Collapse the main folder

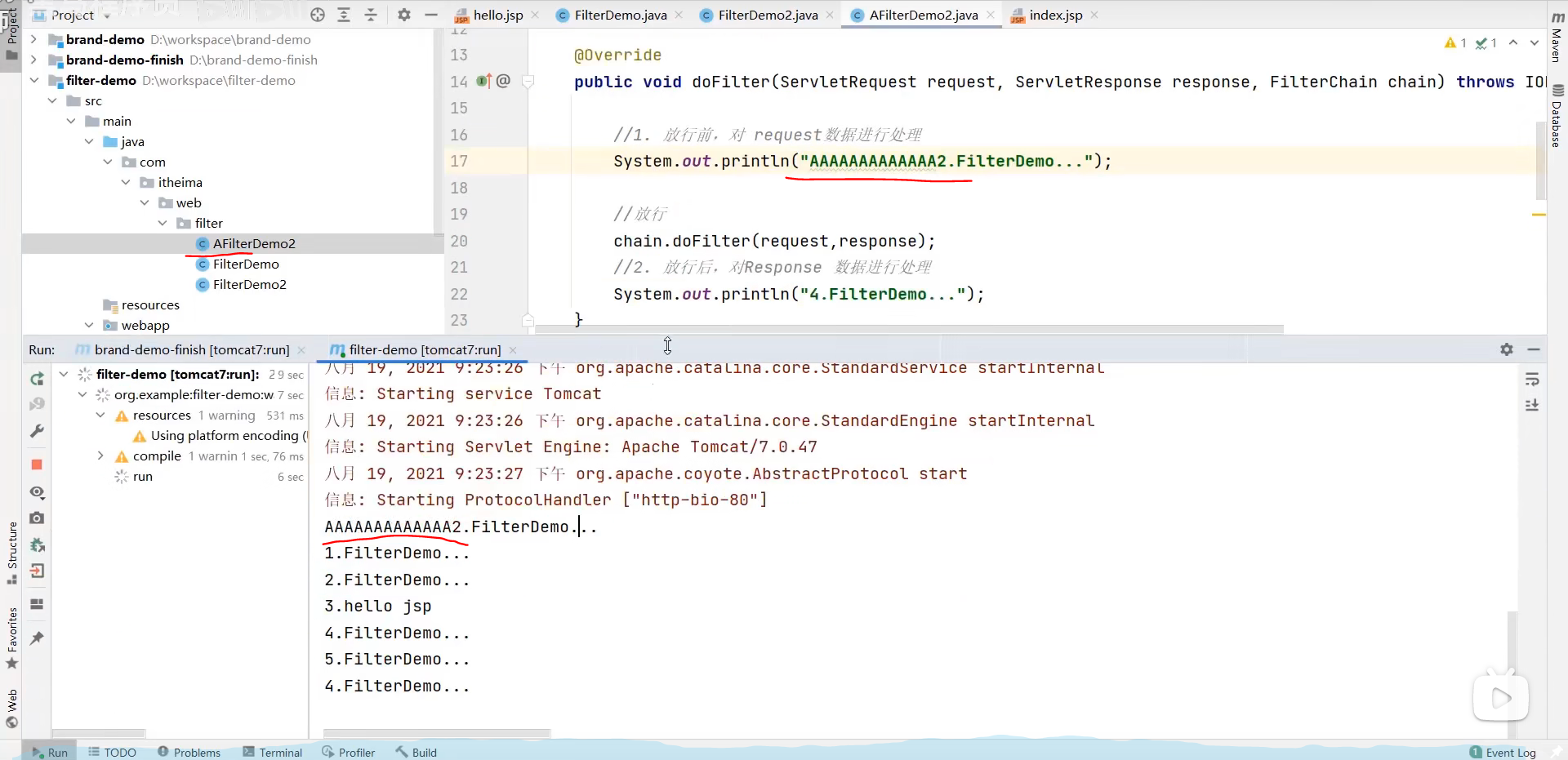tap(71, 121)
